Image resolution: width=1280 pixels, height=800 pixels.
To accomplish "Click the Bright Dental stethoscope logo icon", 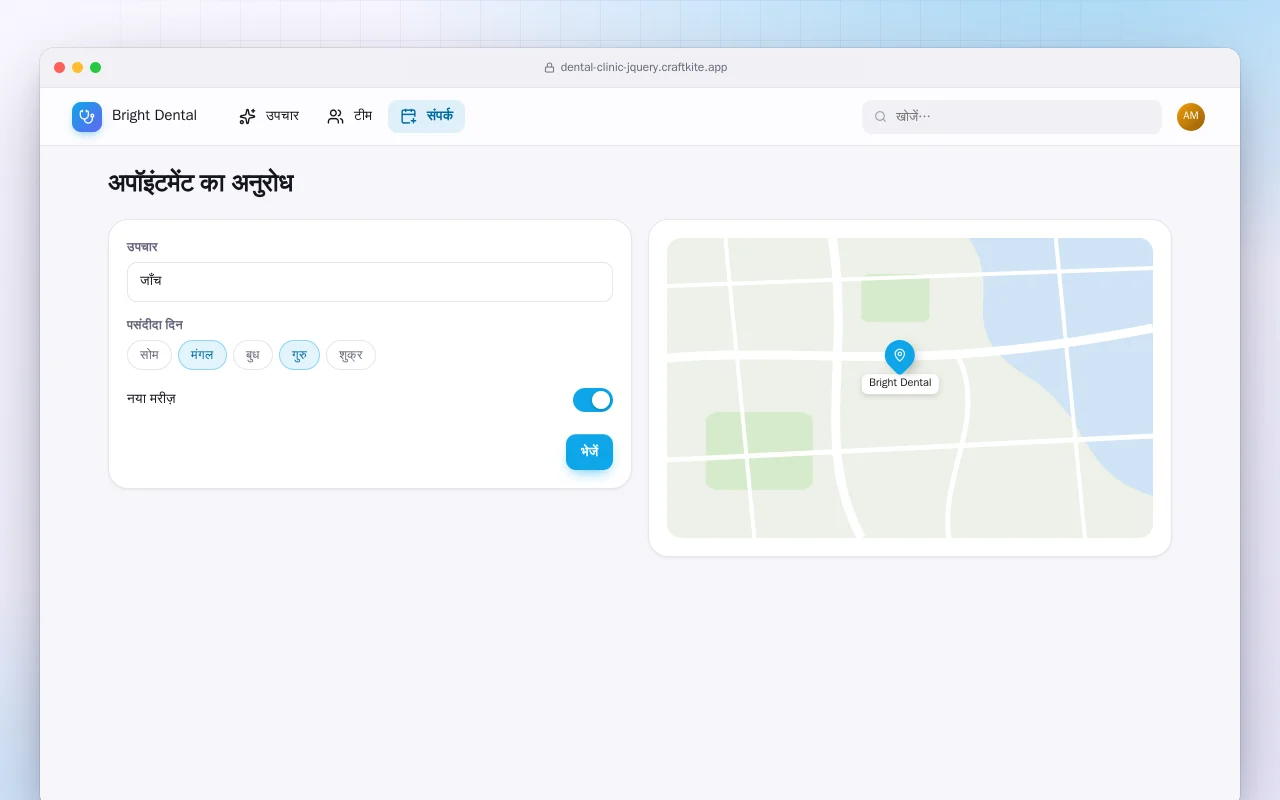I will click(x=87, y=116).
